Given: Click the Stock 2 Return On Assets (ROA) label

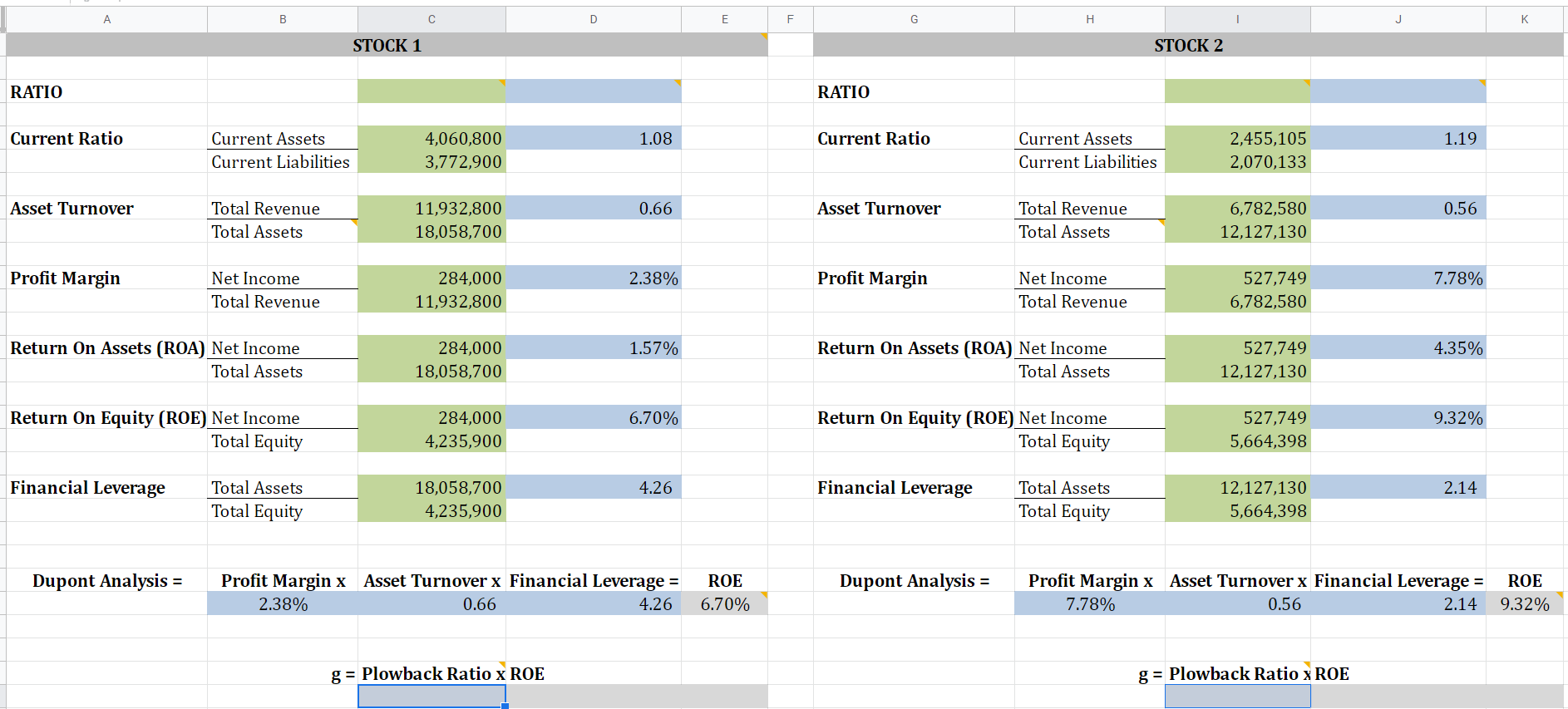Looking at the screenshot, I should point(915,347).
